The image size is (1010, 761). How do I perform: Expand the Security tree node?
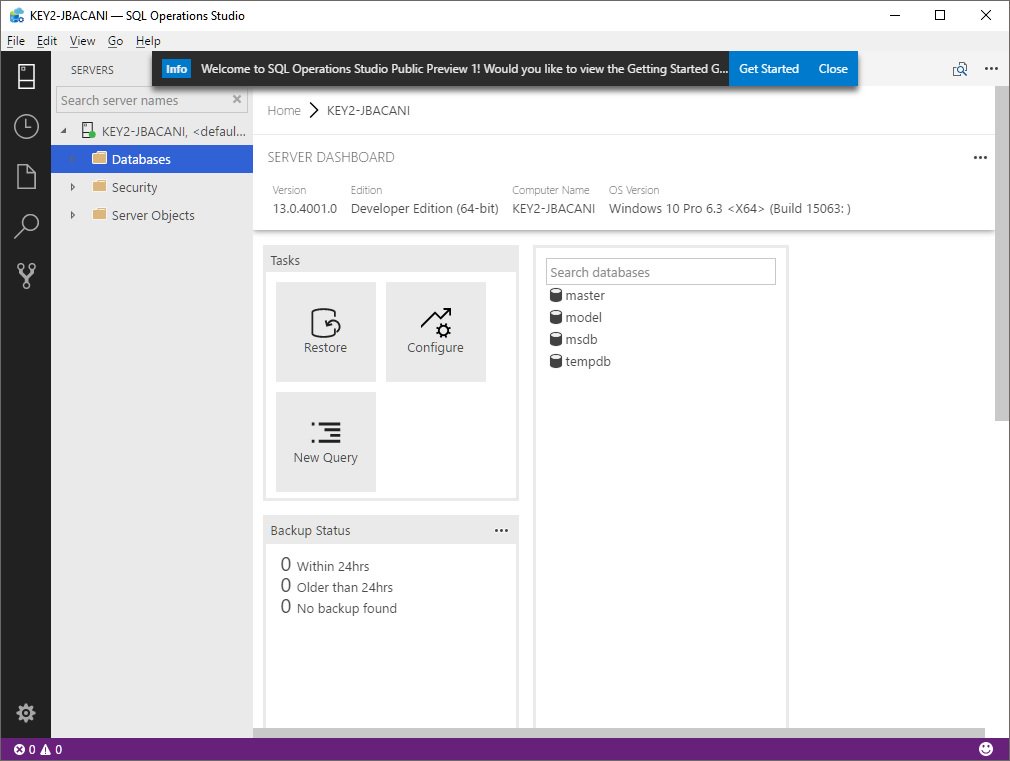73,187
